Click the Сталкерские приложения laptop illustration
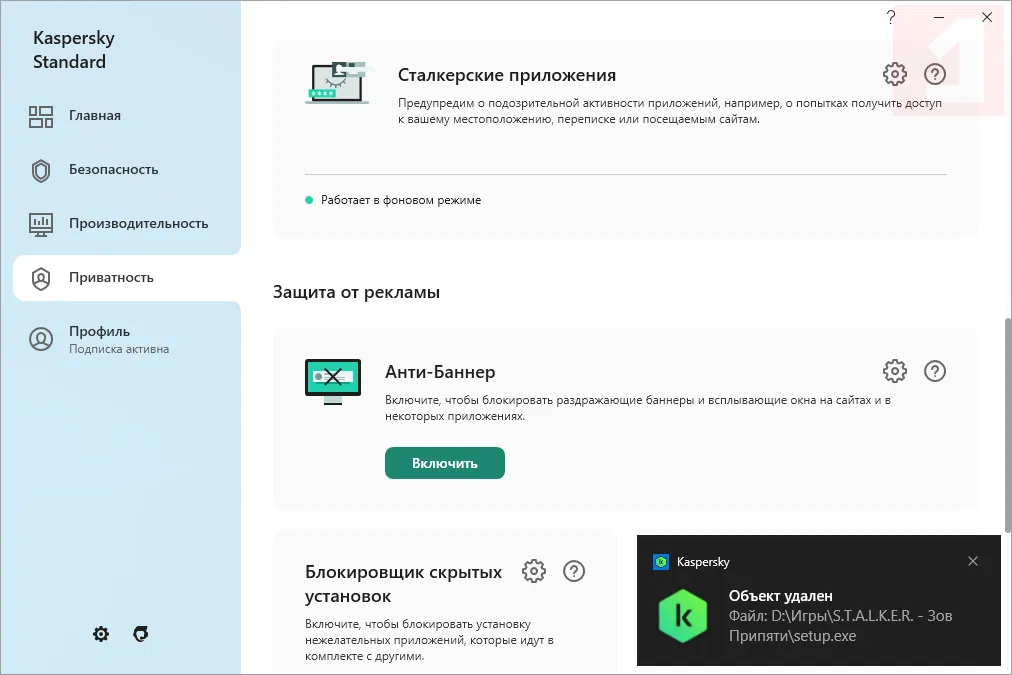The height and width of the screenshot is (675, 1012). 338,83
